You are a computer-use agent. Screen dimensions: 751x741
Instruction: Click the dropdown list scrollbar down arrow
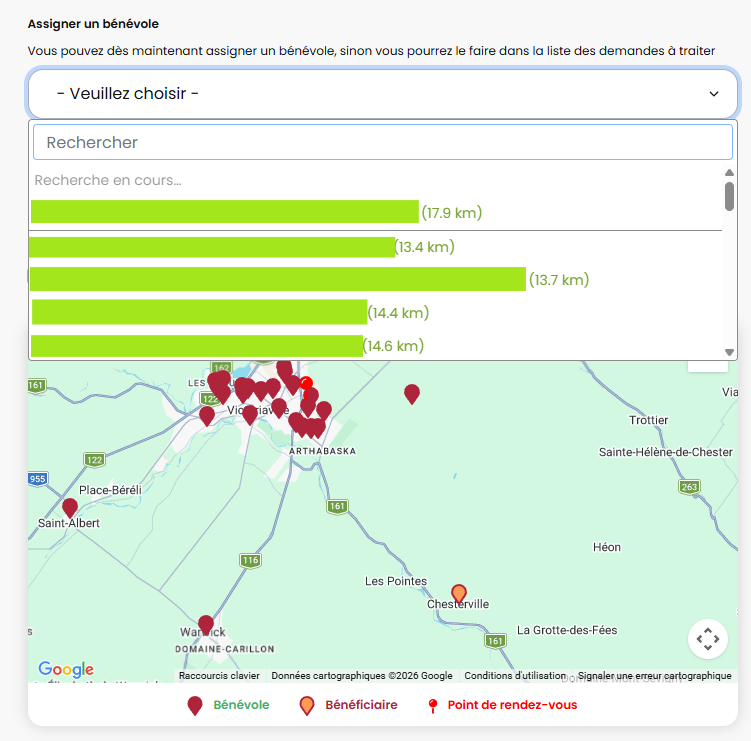(729, 352)
